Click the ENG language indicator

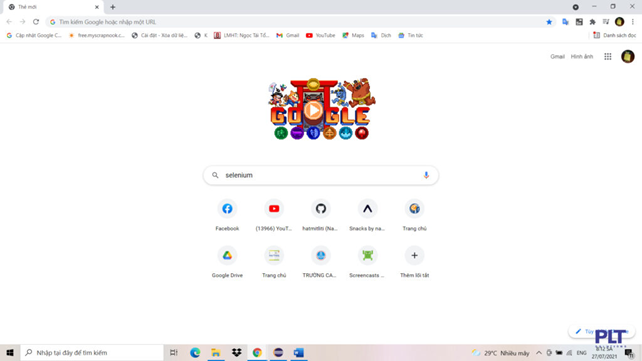point(581,353)
